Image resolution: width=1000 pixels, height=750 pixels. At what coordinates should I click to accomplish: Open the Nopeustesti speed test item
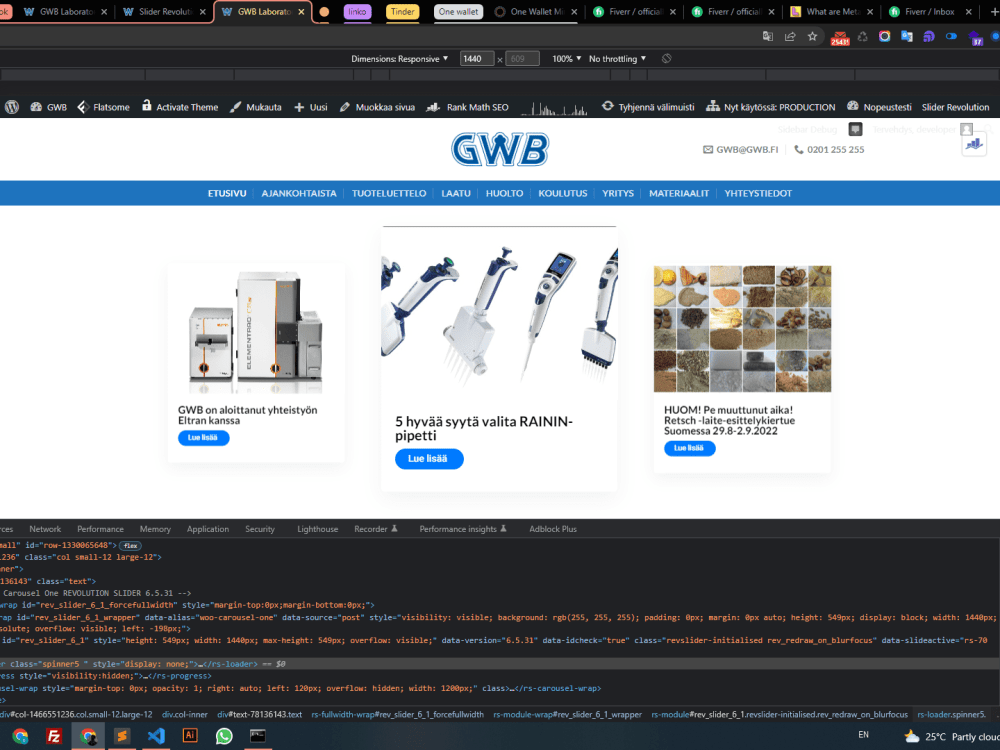coord(879,107)
